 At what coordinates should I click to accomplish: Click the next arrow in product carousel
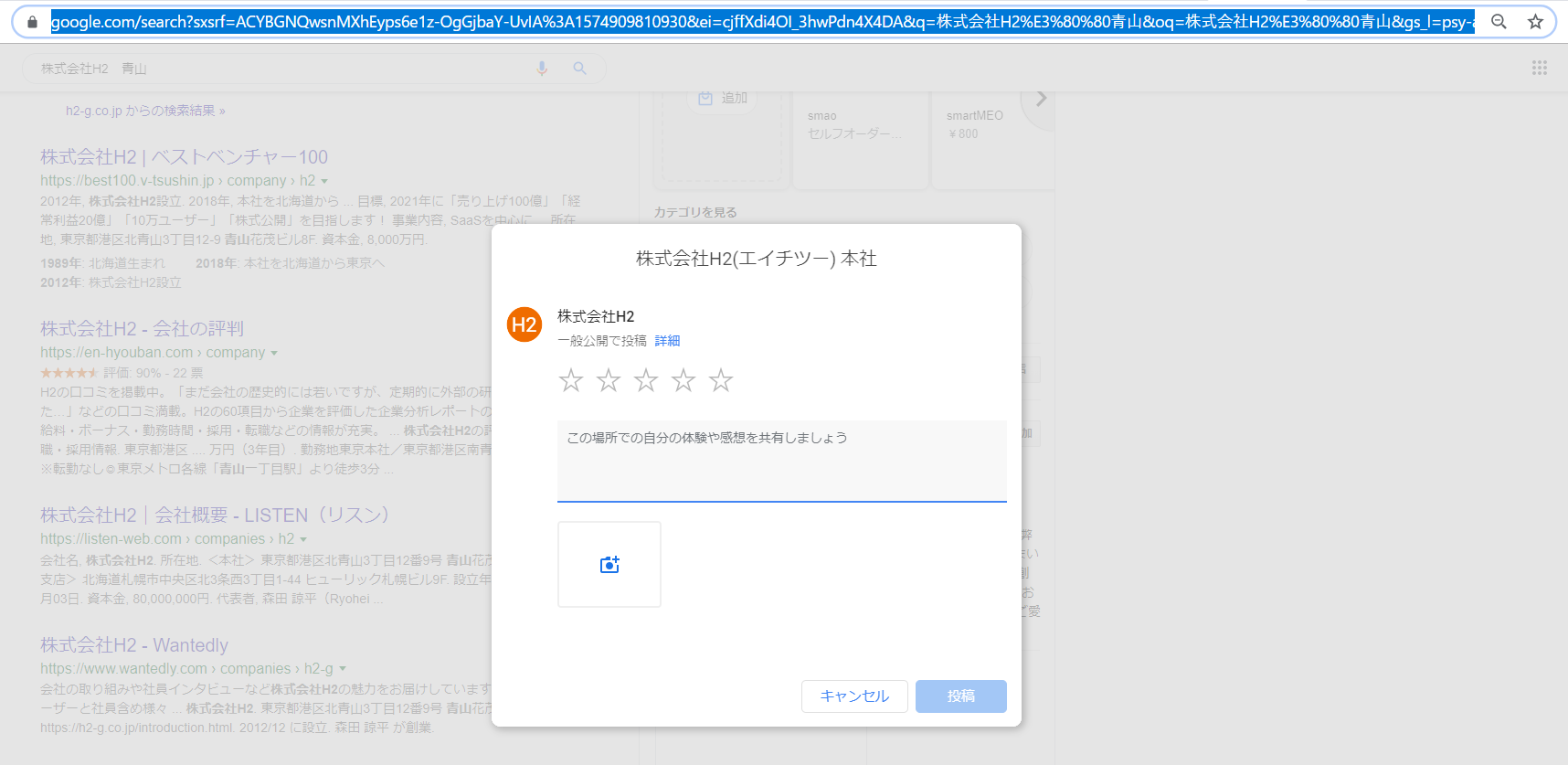1040,99
